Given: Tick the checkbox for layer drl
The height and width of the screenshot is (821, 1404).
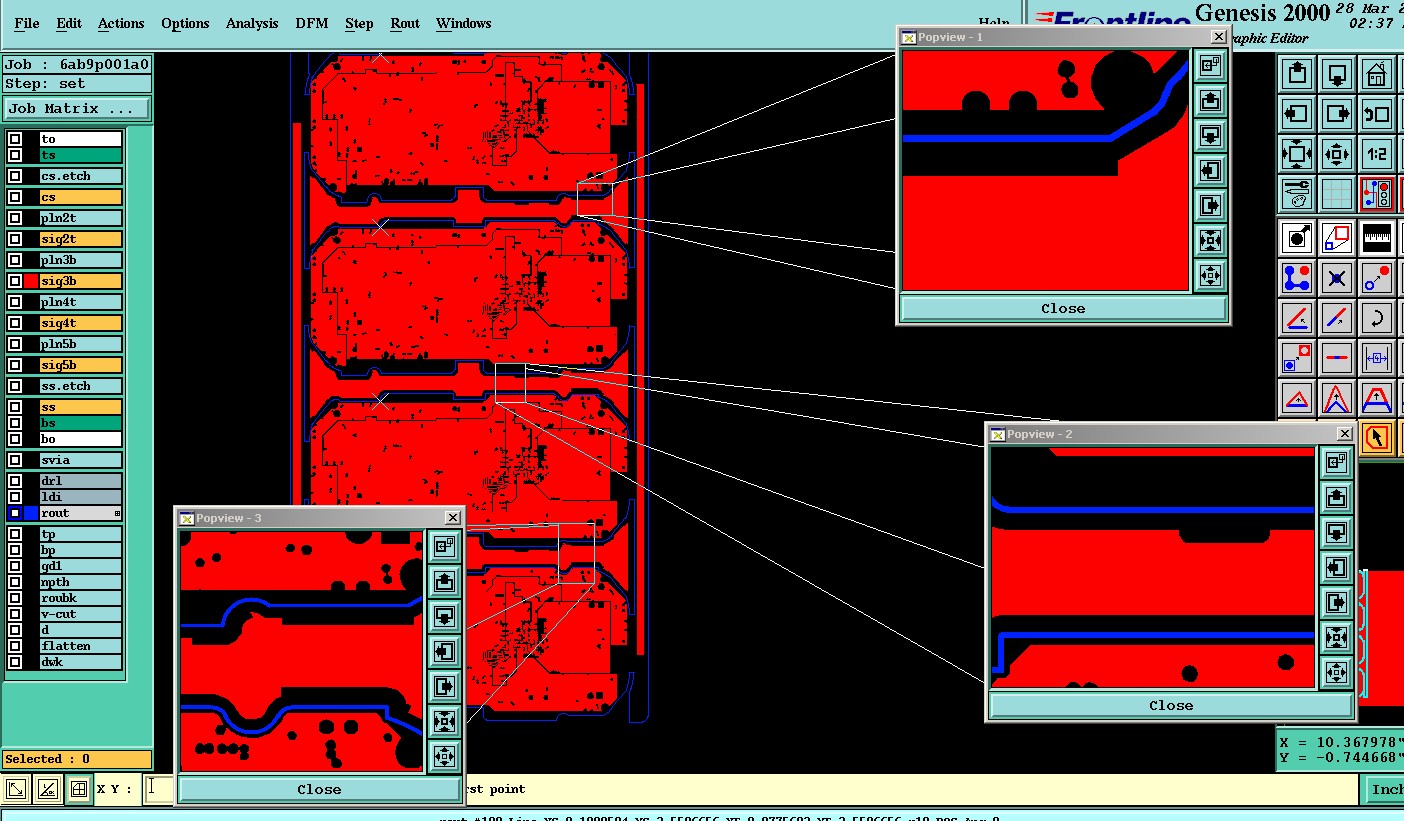Looking at the screenshot, I should click(15, 481).
